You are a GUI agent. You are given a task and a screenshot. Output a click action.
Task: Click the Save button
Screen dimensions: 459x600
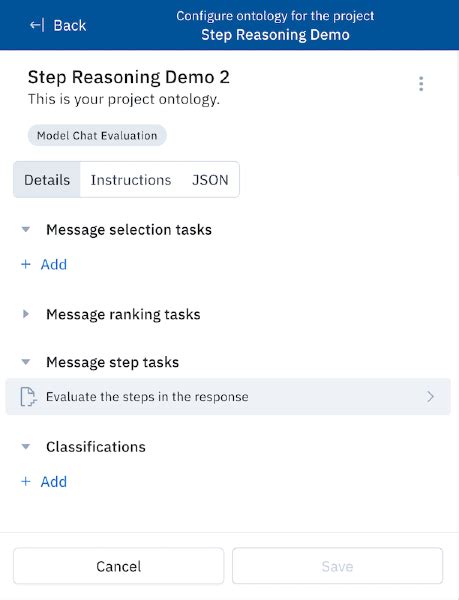pos(337,566)
